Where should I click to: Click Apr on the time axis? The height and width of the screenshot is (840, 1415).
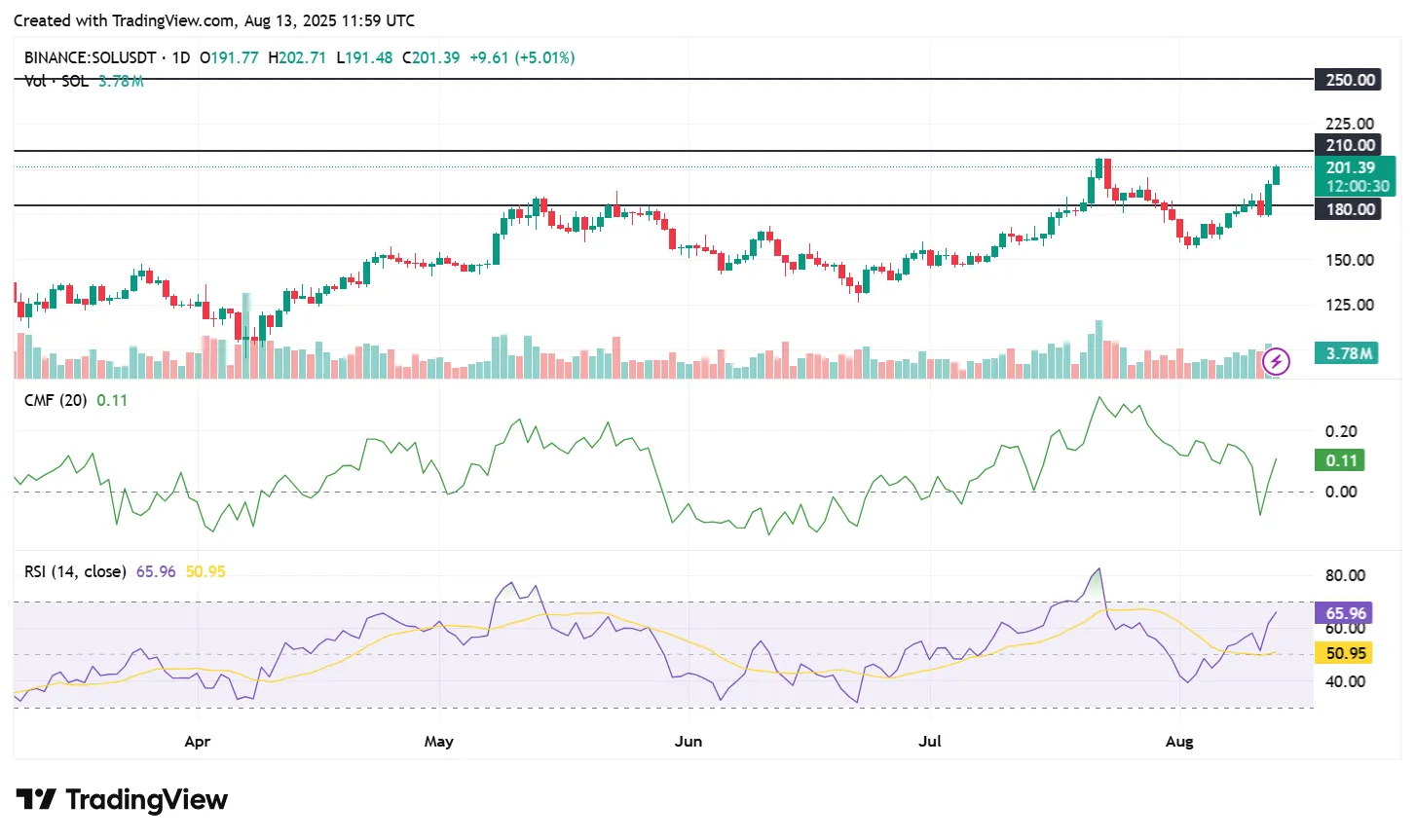[197, 741]
